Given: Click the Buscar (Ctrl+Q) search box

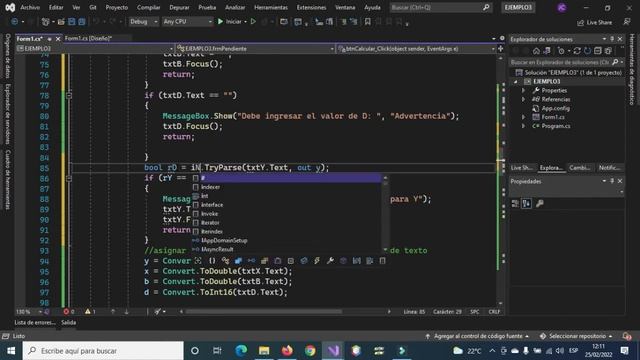Looking at the screenshot, I should click(440, 7).
